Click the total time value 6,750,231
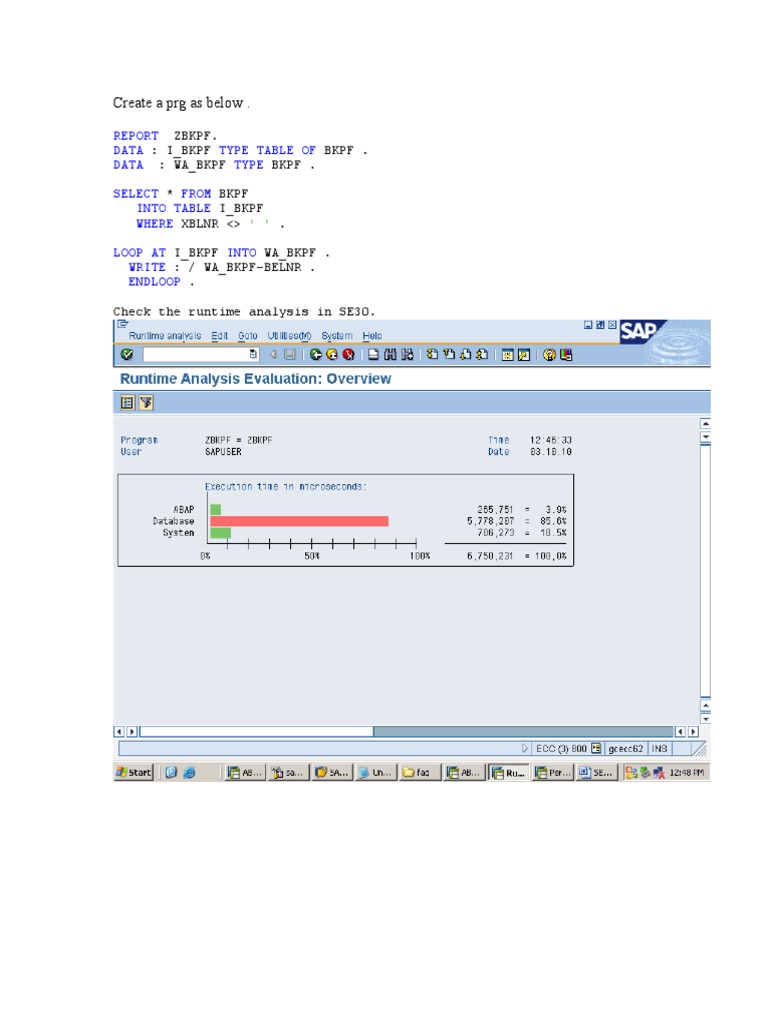This screenshot has width=768, height=1024. click(x=490, y=556)
